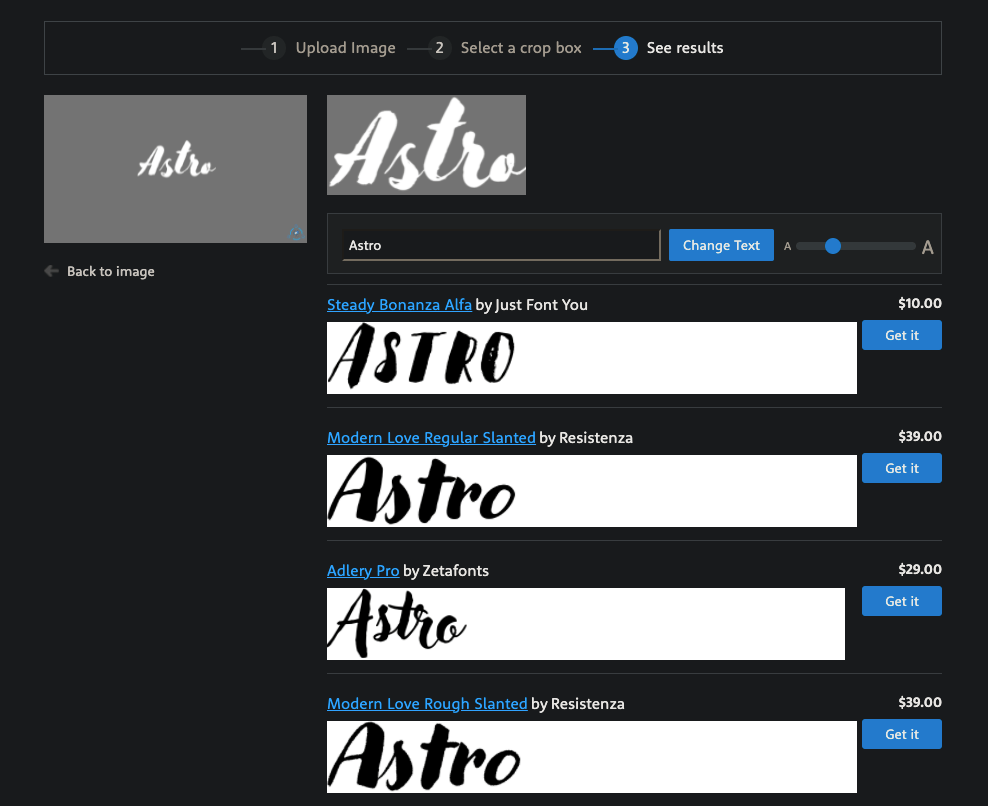The width and height of the screenshot is (988, 806).
Task: Click the Upload Image step label
Action: [344, 47]
